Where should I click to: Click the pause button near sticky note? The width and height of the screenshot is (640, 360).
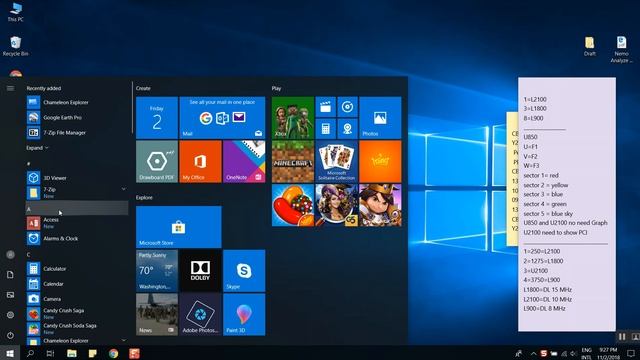coord(622,336)
